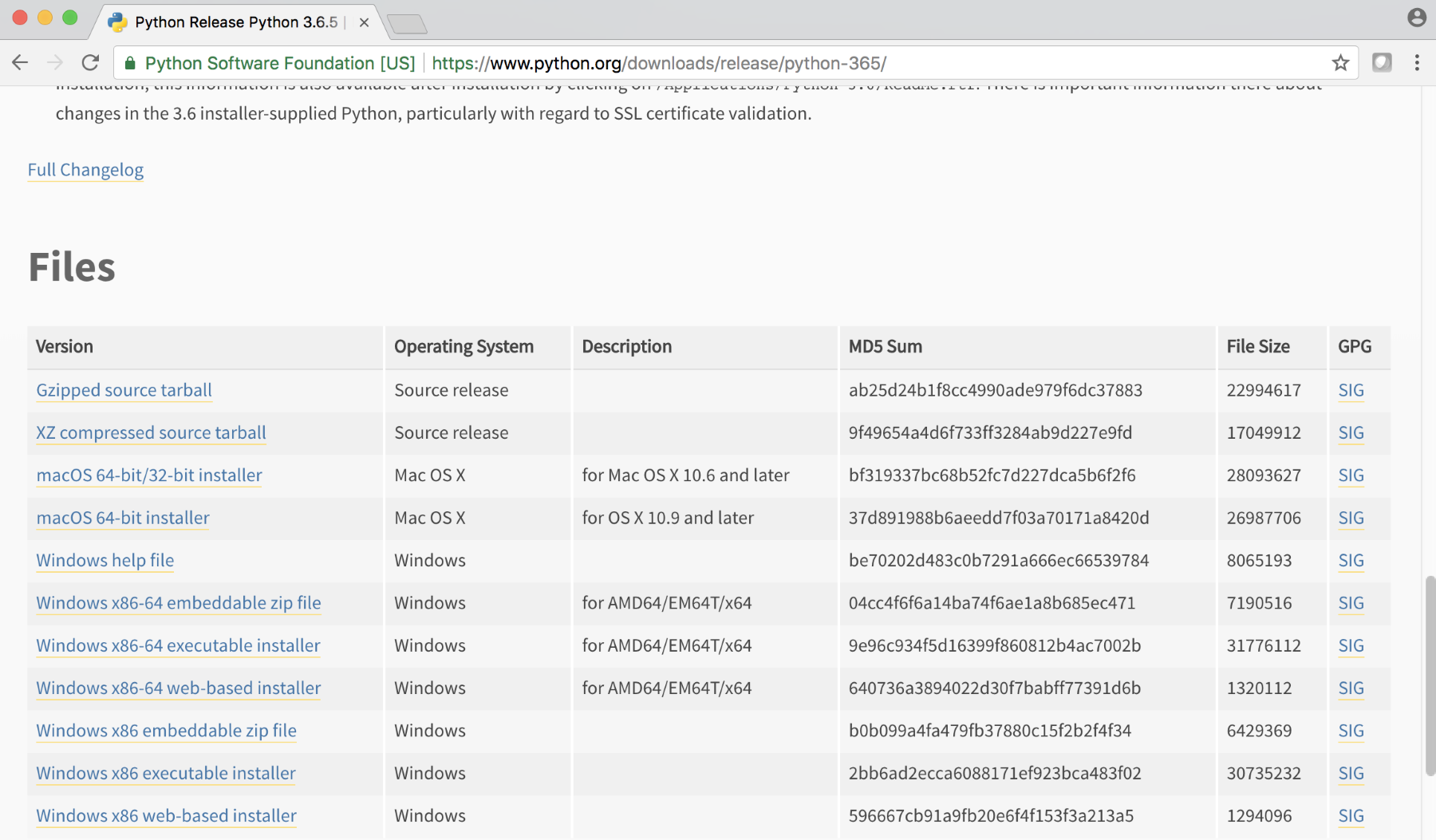Open a new browser tab
Screen dimensions: 1436x840
[407, 24]
